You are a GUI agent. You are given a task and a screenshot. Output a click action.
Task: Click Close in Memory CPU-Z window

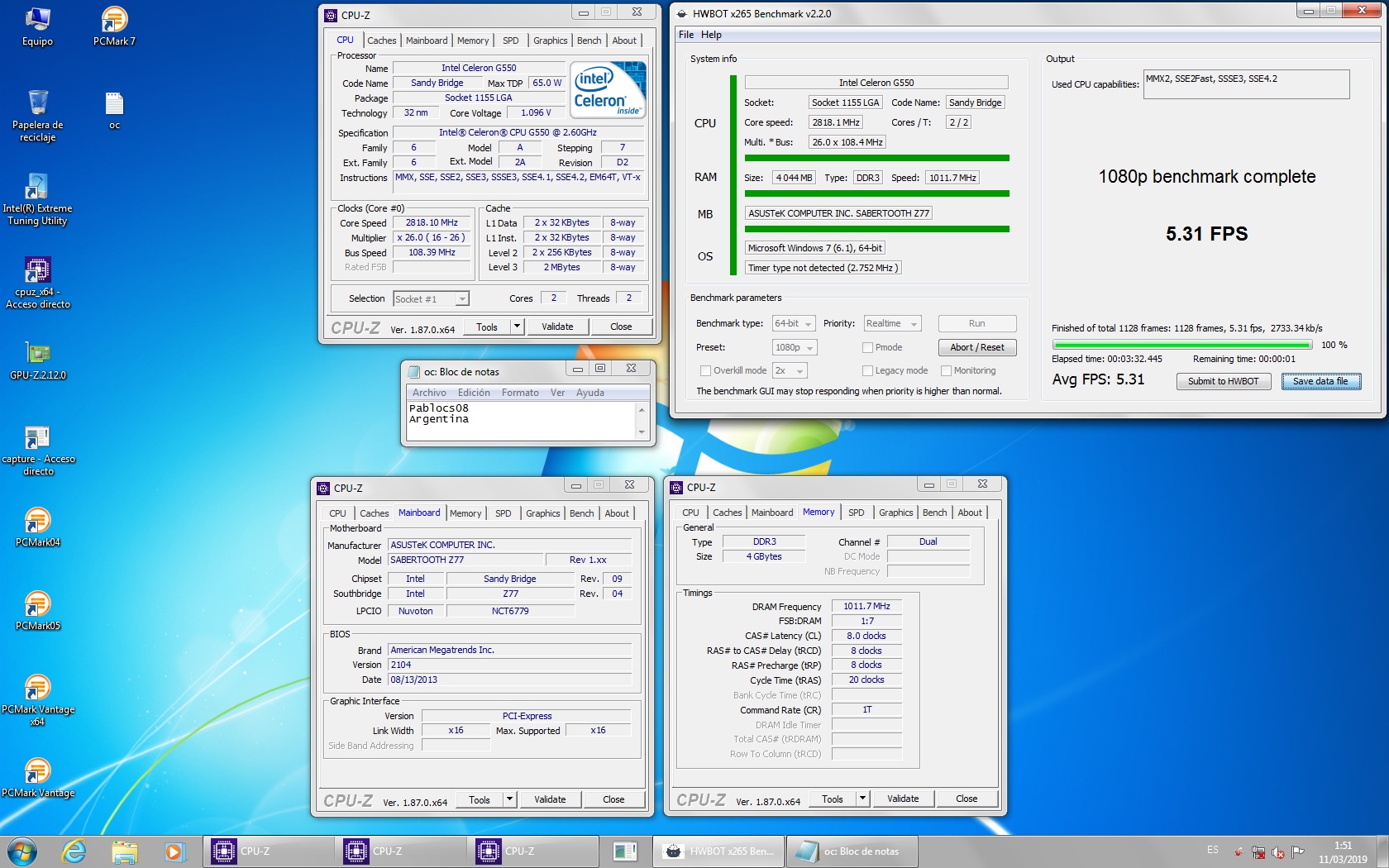click(967, 799)
